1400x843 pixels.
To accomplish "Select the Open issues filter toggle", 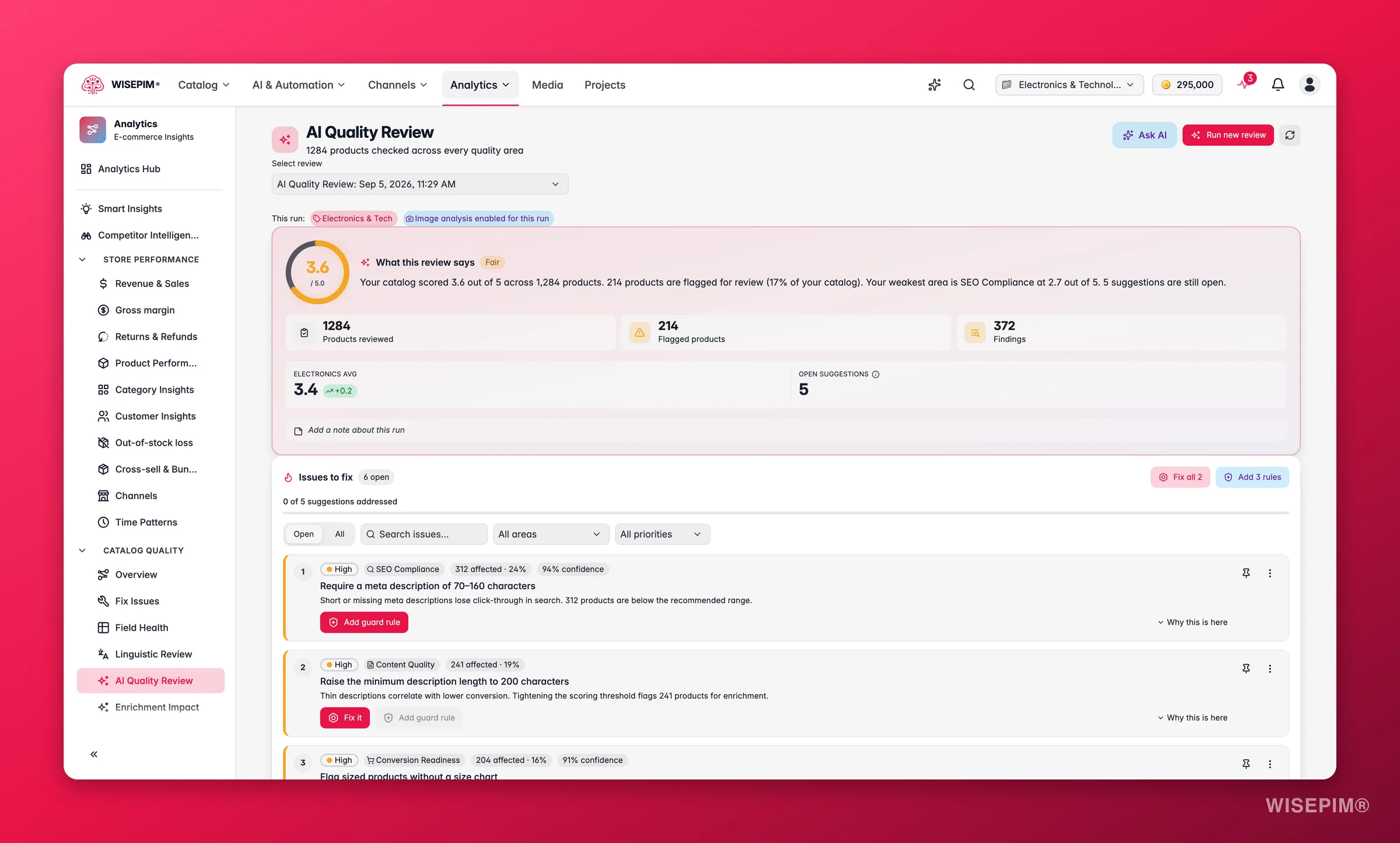I will [303, 534].
